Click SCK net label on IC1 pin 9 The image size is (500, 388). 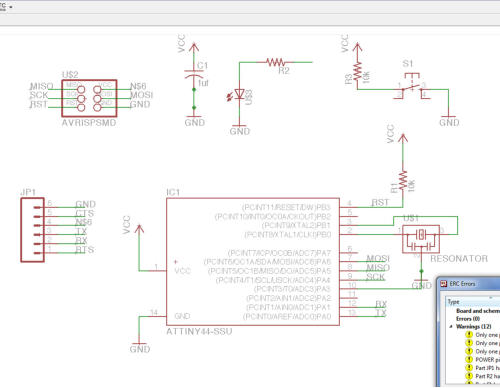click(x=375, y=277)
